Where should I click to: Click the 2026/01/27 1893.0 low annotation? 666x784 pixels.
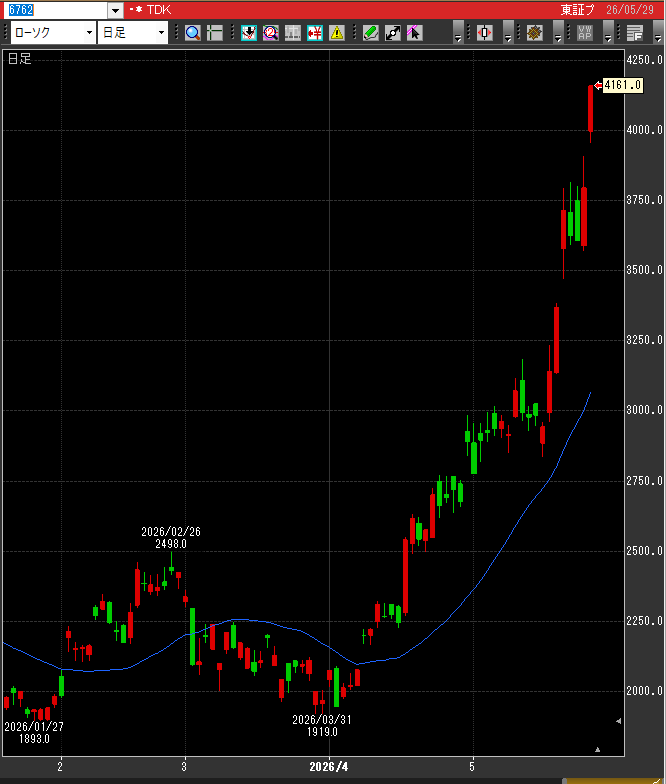point(34,732)
